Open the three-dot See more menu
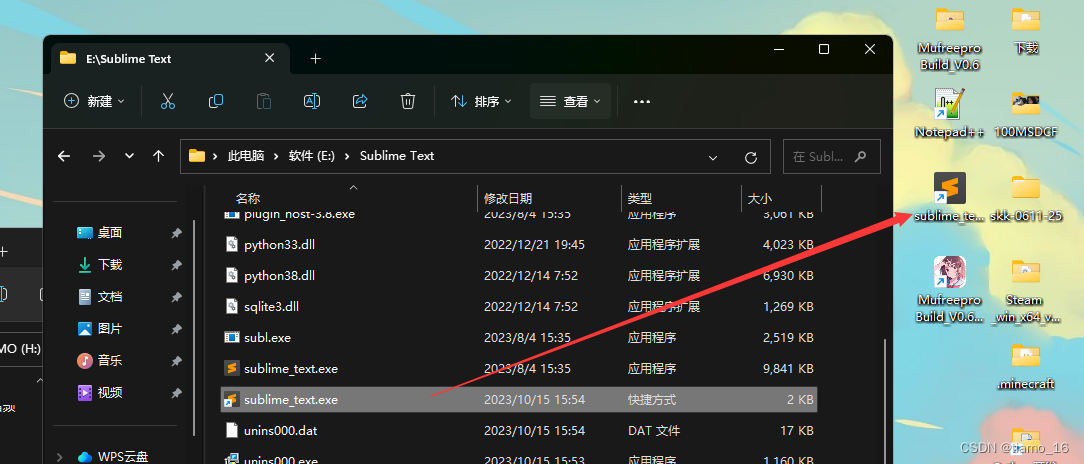1084x464 pixels. (642, 102)
